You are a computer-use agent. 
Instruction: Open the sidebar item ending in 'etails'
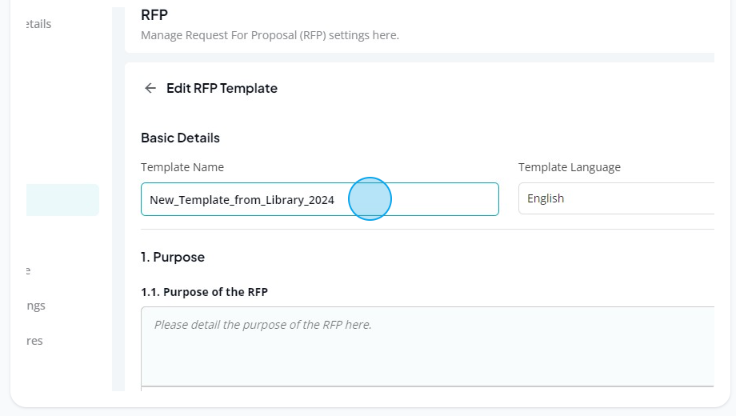(x=38, y=24)
